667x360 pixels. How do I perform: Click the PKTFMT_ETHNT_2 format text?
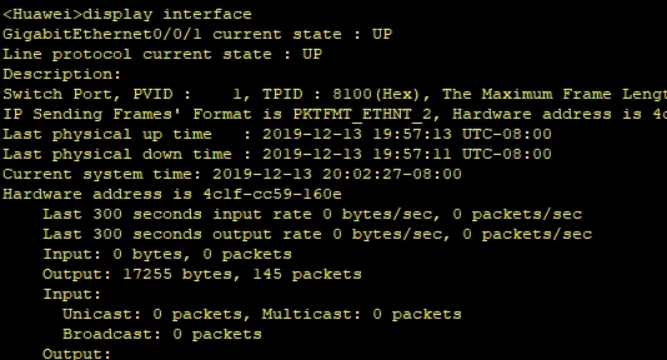tap(362, 114)
